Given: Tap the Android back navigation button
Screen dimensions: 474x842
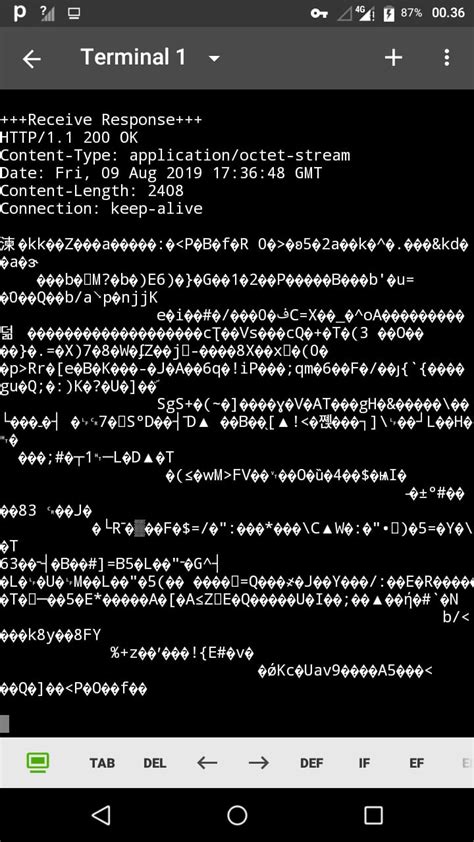Looking at the screenshot, I should pos(101,815).
